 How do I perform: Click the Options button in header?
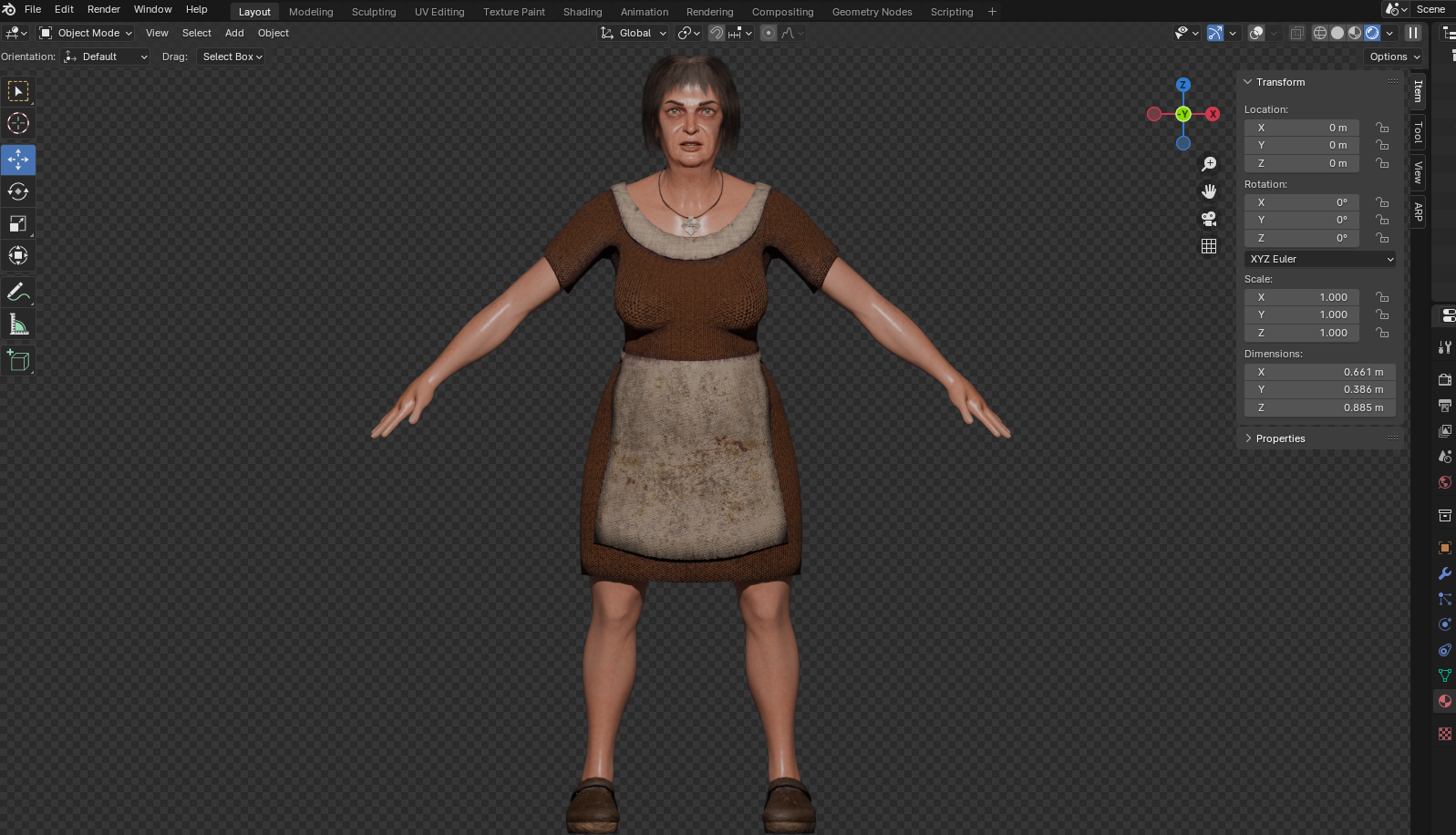point(1394,57)
